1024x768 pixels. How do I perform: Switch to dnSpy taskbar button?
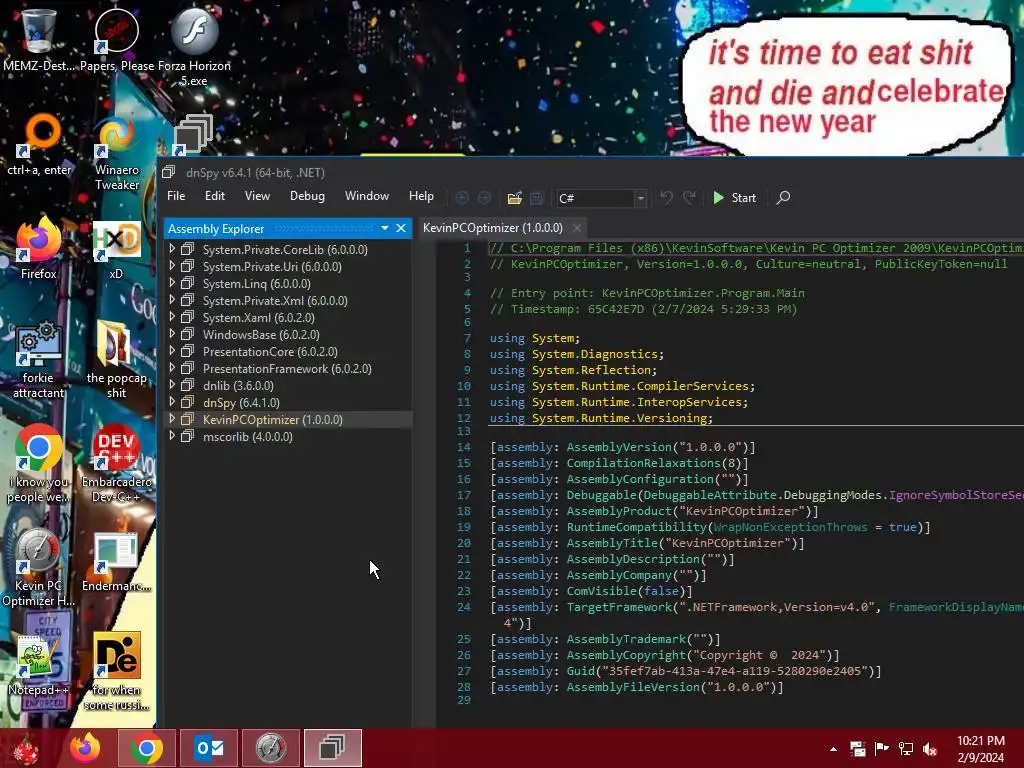point(332,748)
